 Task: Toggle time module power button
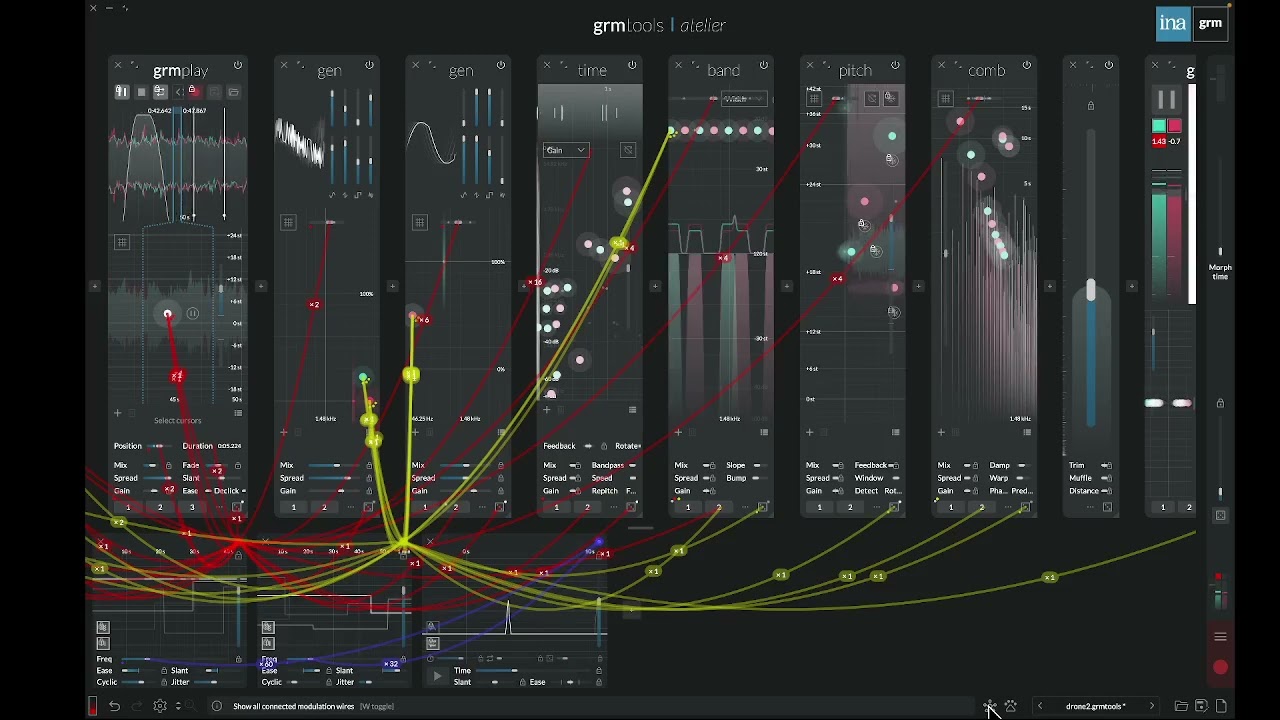pyautogui.click(x=632, y=65)
